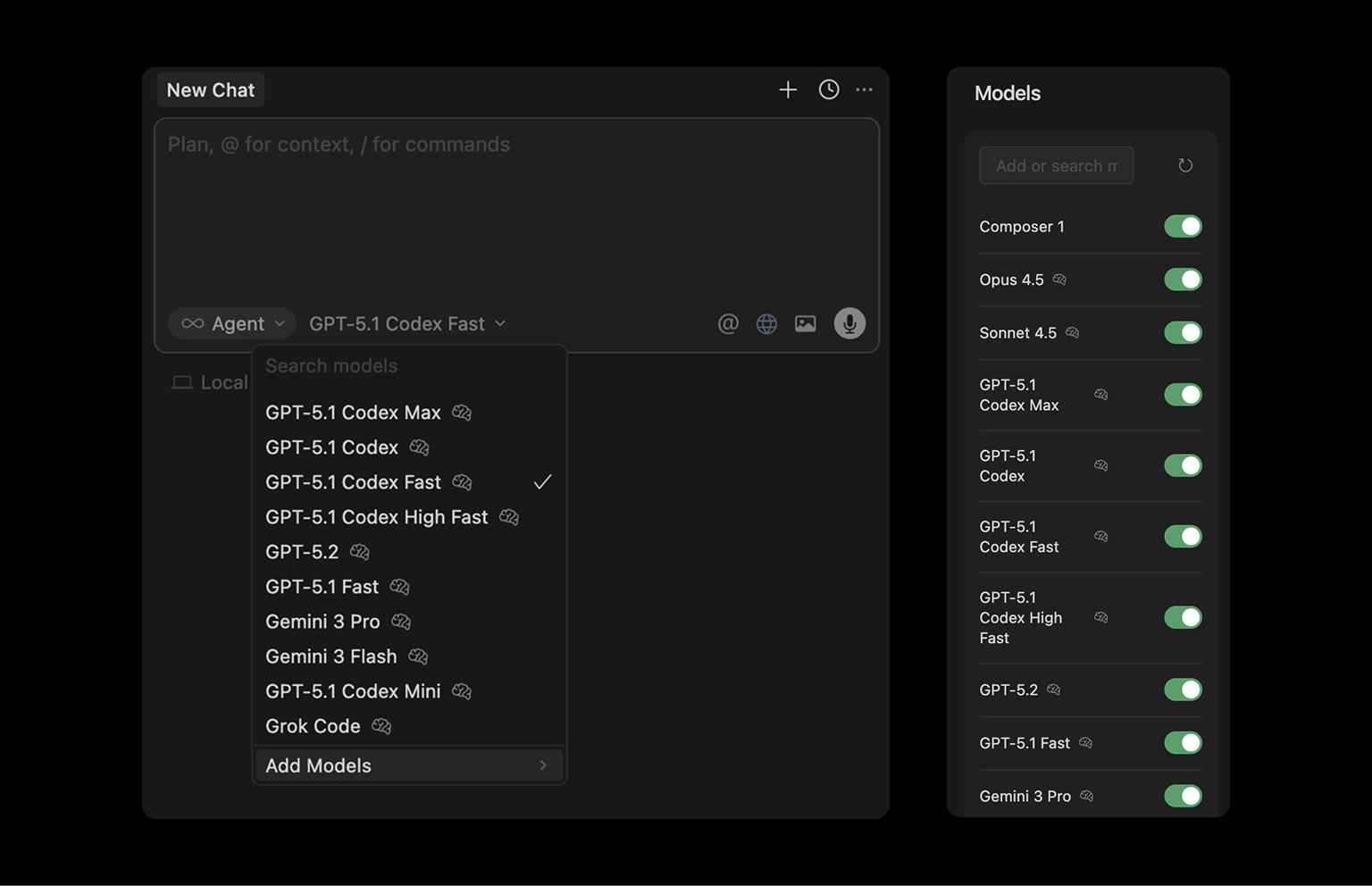Click brain icon beside Opus 4.5 in Models panel
The width and height of the screenshot is (1372, 886).
1059,280
